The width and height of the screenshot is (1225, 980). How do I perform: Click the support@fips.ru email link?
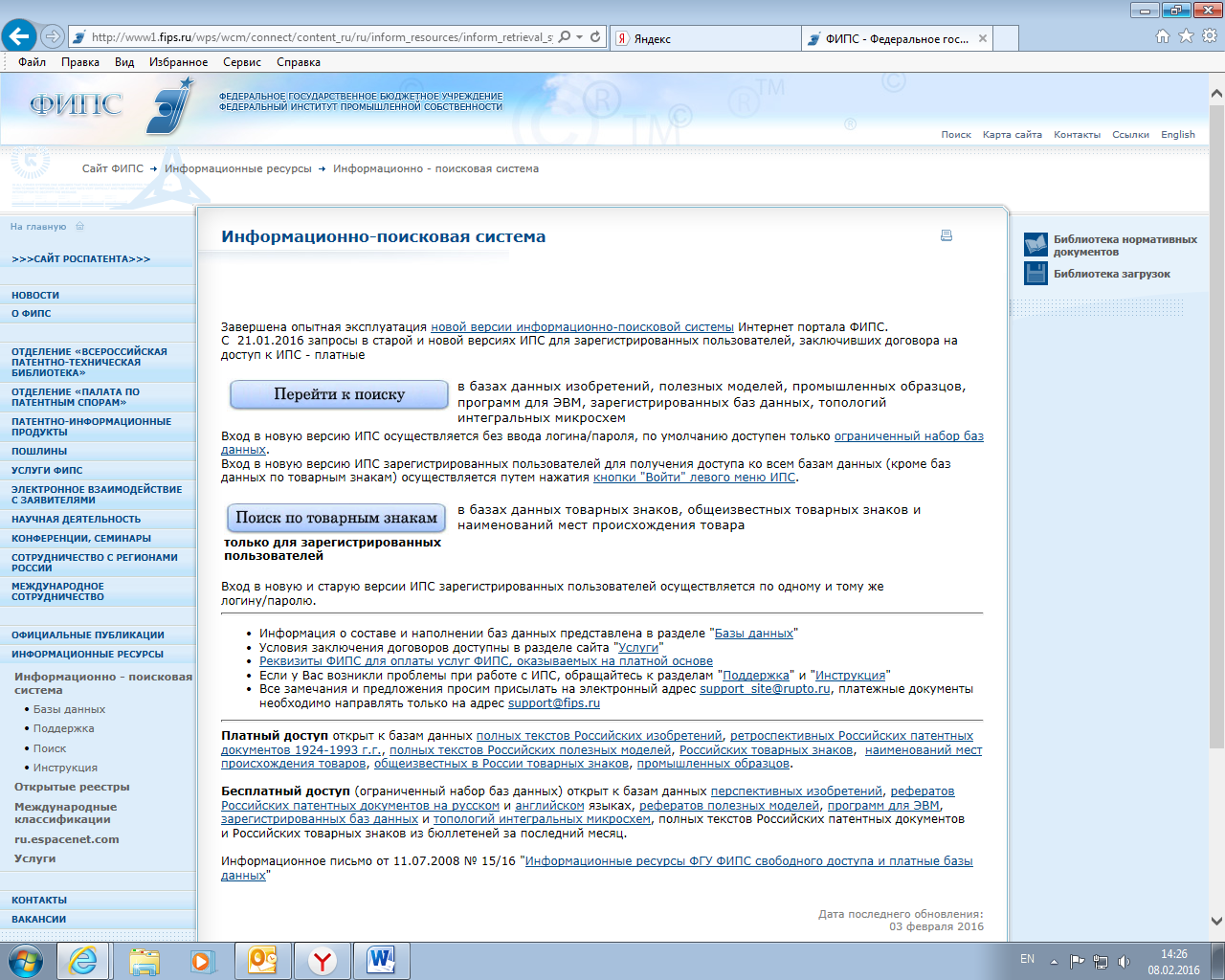[554, 703]
